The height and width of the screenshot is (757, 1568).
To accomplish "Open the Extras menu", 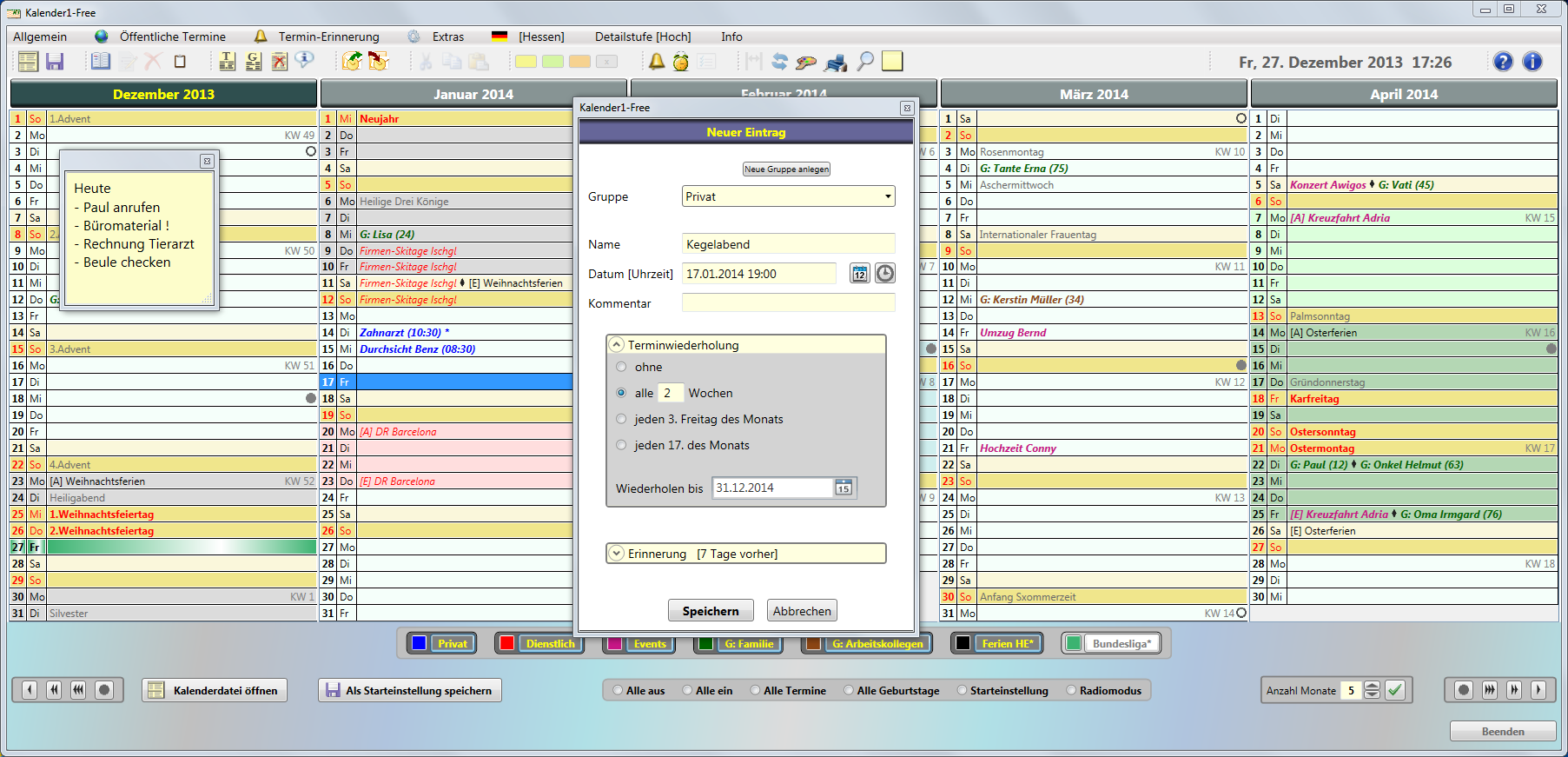I will tap(447, 37).
